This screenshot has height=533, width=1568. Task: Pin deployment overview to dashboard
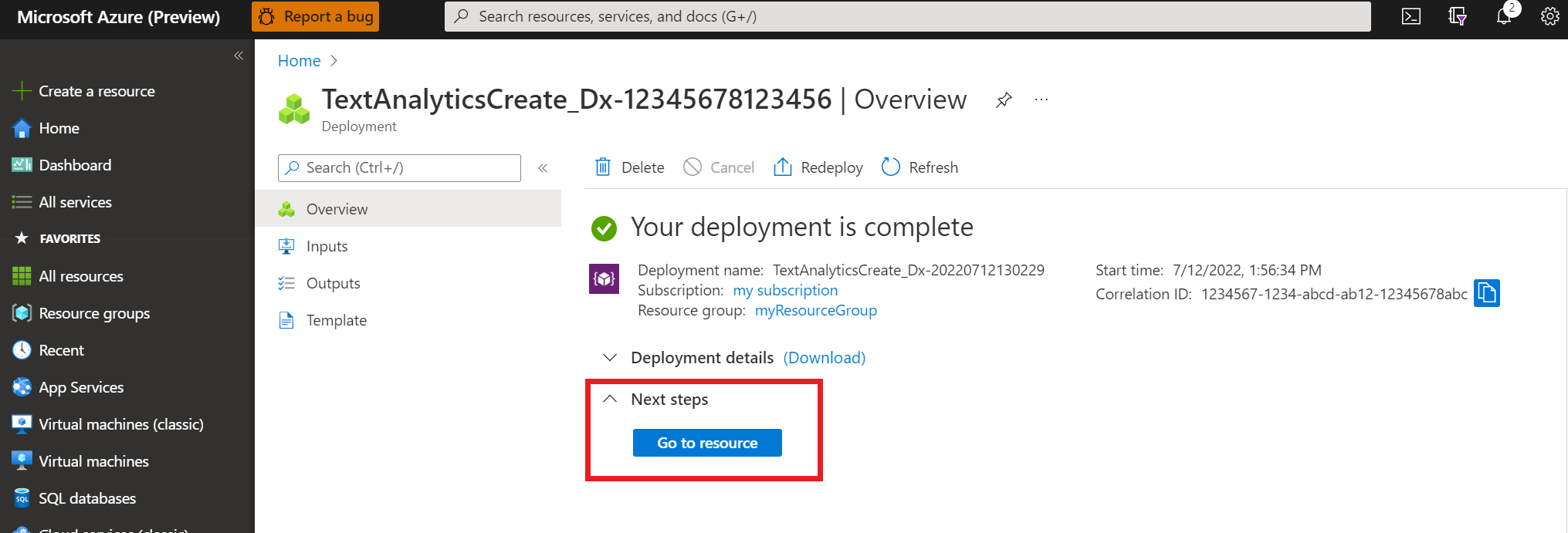click(1004, 100)
